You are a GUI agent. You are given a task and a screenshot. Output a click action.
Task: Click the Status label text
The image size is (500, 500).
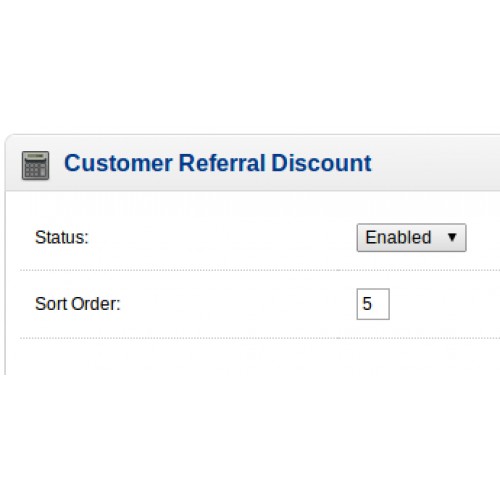62,238
